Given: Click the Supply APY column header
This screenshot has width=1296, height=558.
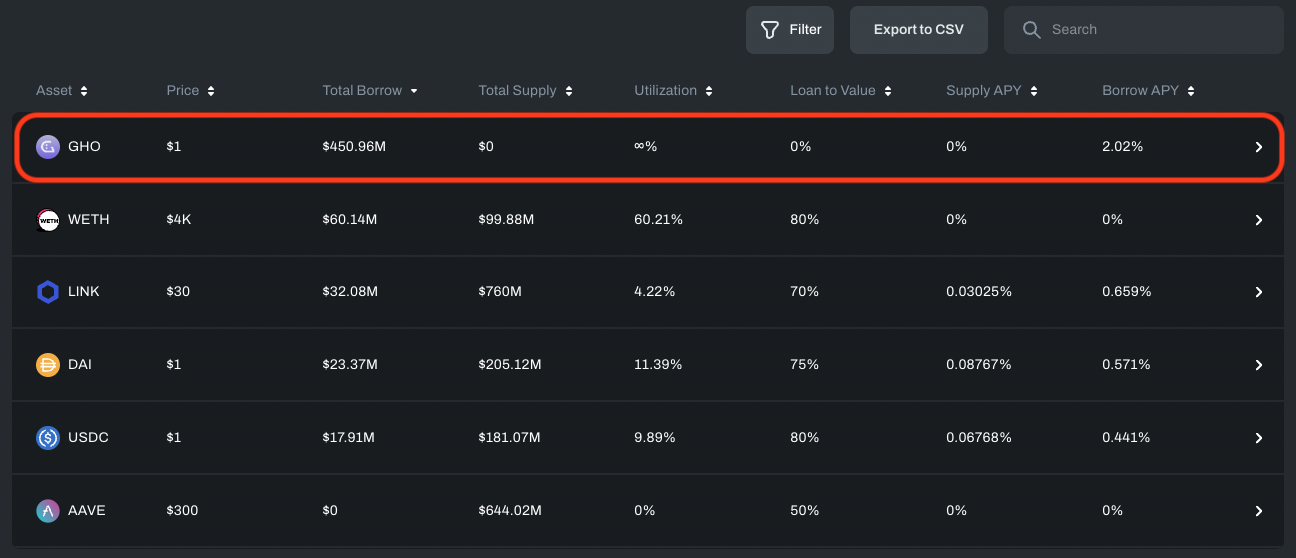Looking at the screenshot, I should point(984,91).
